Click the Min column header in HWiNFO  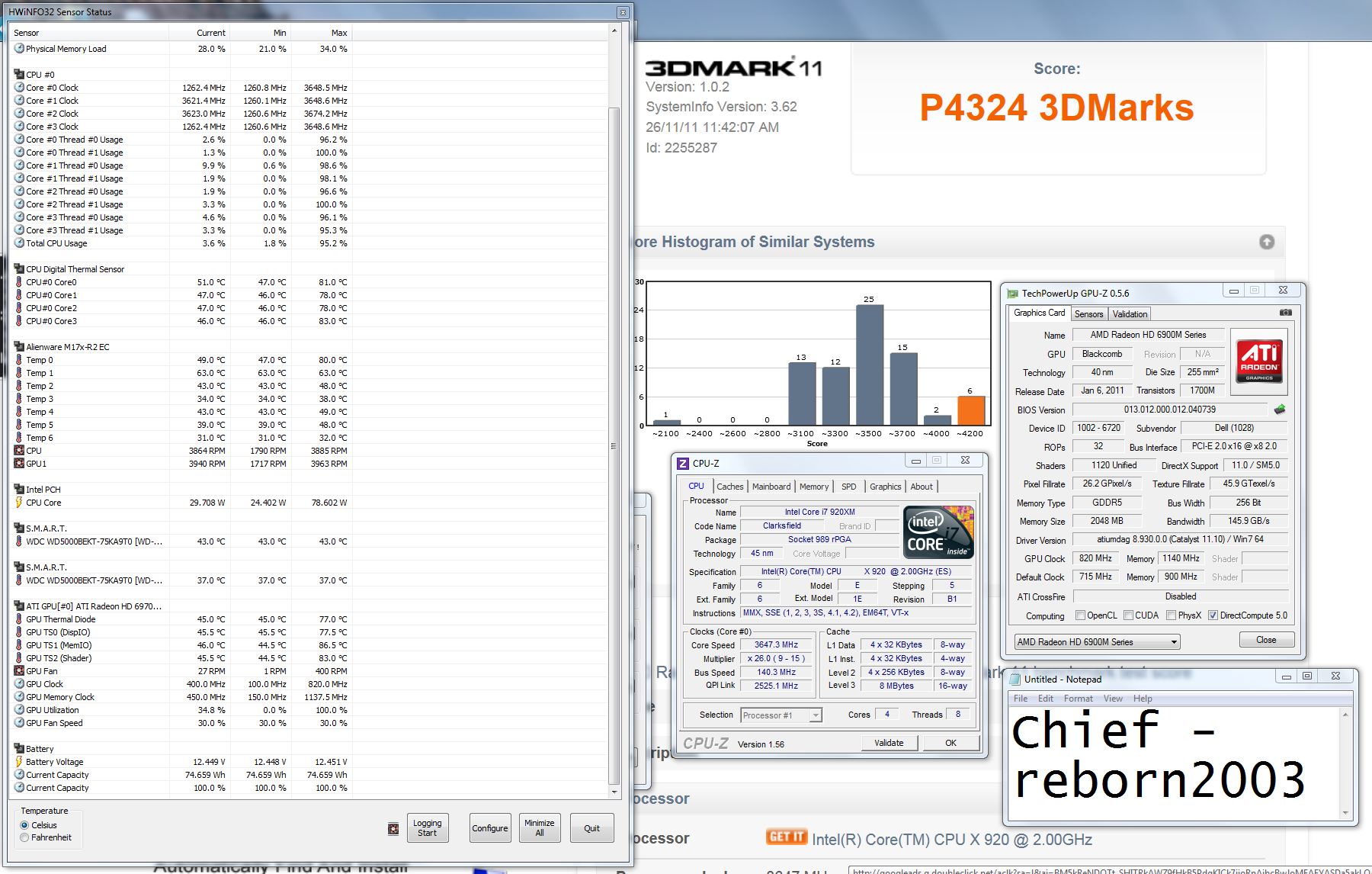point(261,33)
